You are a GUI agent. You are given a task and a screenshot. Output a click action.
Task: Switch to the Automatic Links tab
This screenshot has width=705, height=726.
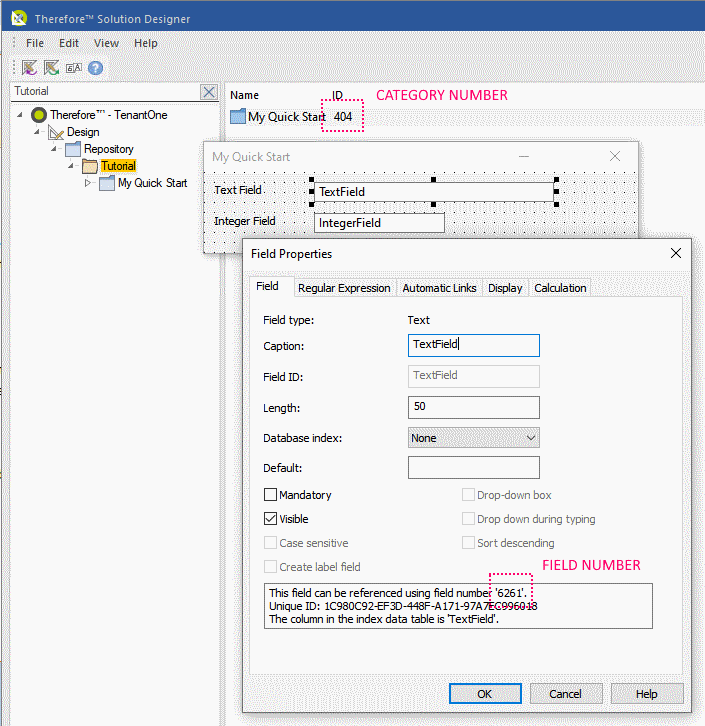tap(439, 288)
